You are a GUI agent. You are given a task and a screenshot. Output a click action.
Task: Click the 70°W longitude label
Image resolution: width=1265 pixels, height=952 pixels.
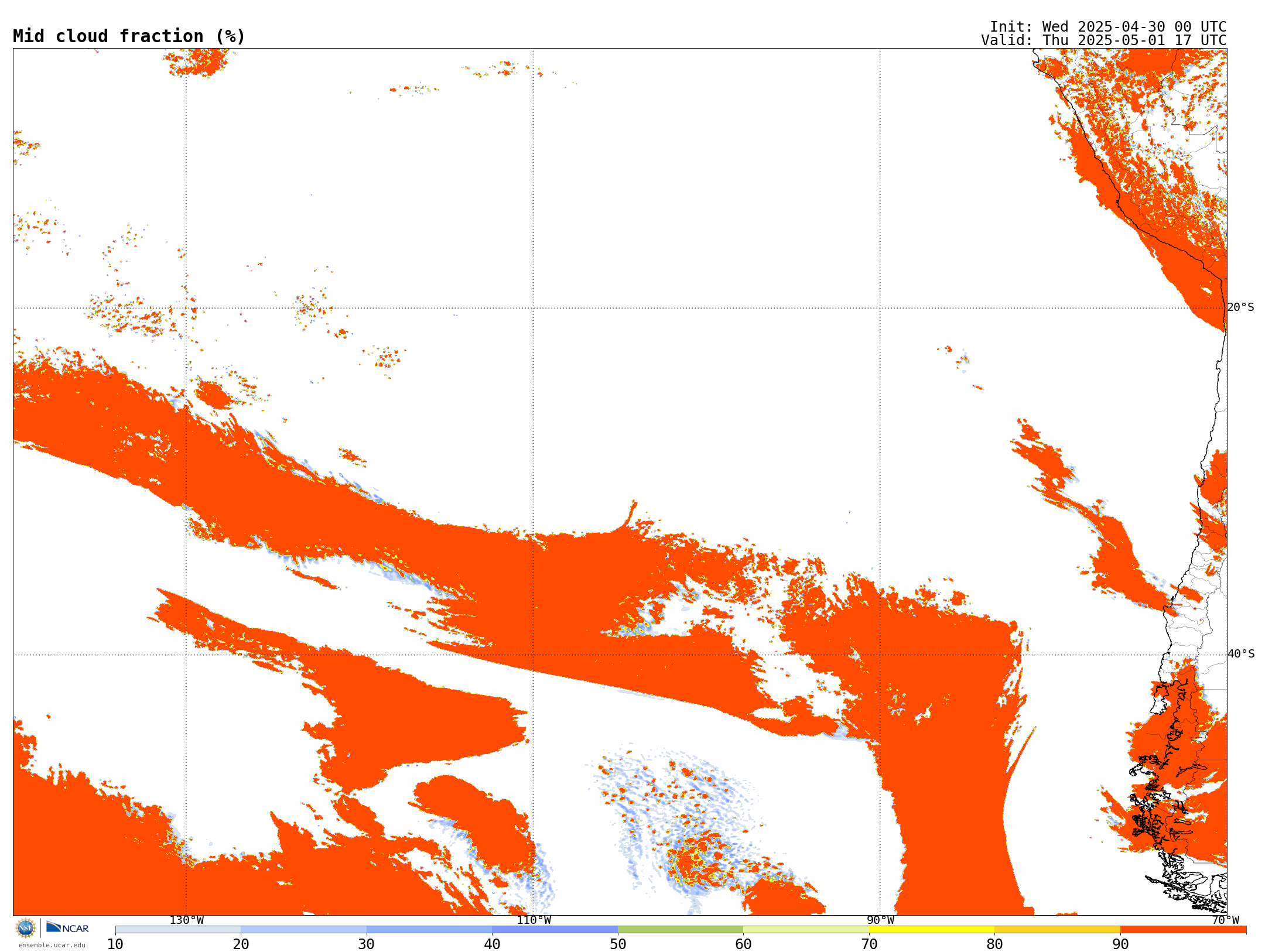click(1225, 920)
